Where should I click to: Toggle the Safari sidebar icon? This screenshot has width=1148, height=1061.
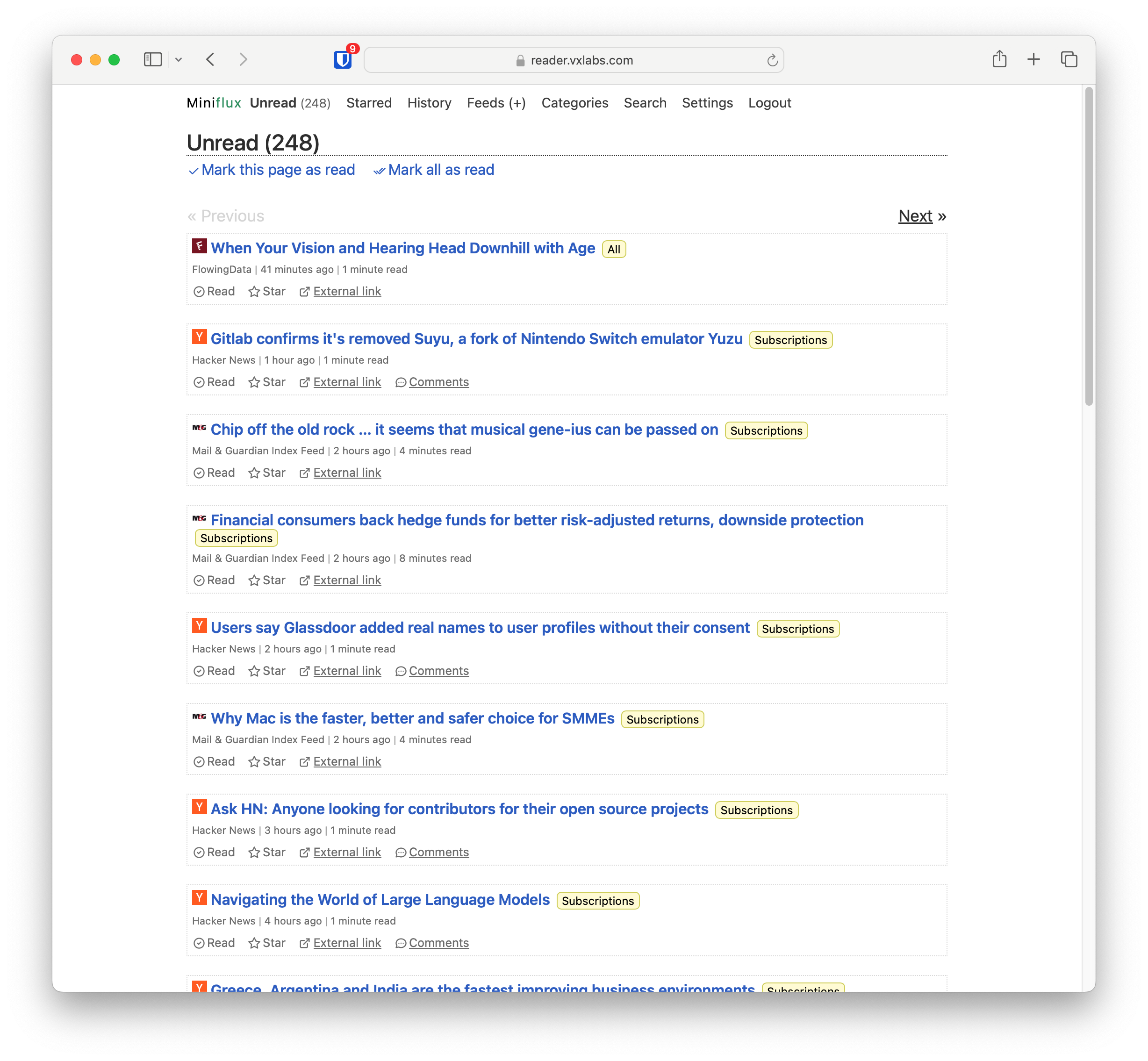click(153, 60)
